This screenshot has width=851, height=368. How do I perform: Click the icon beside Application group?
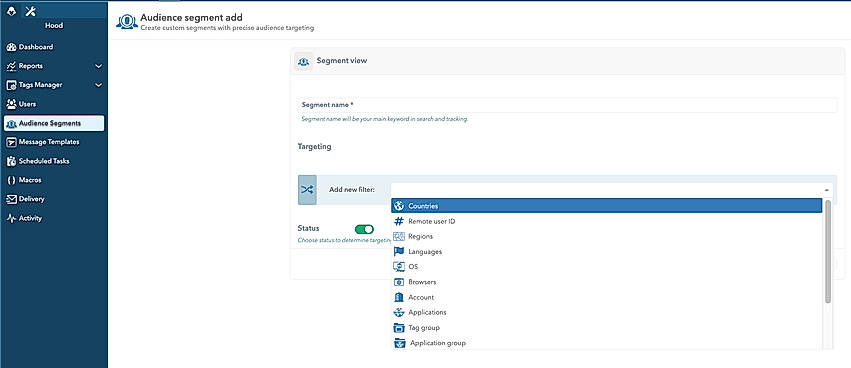pos(399,343)
